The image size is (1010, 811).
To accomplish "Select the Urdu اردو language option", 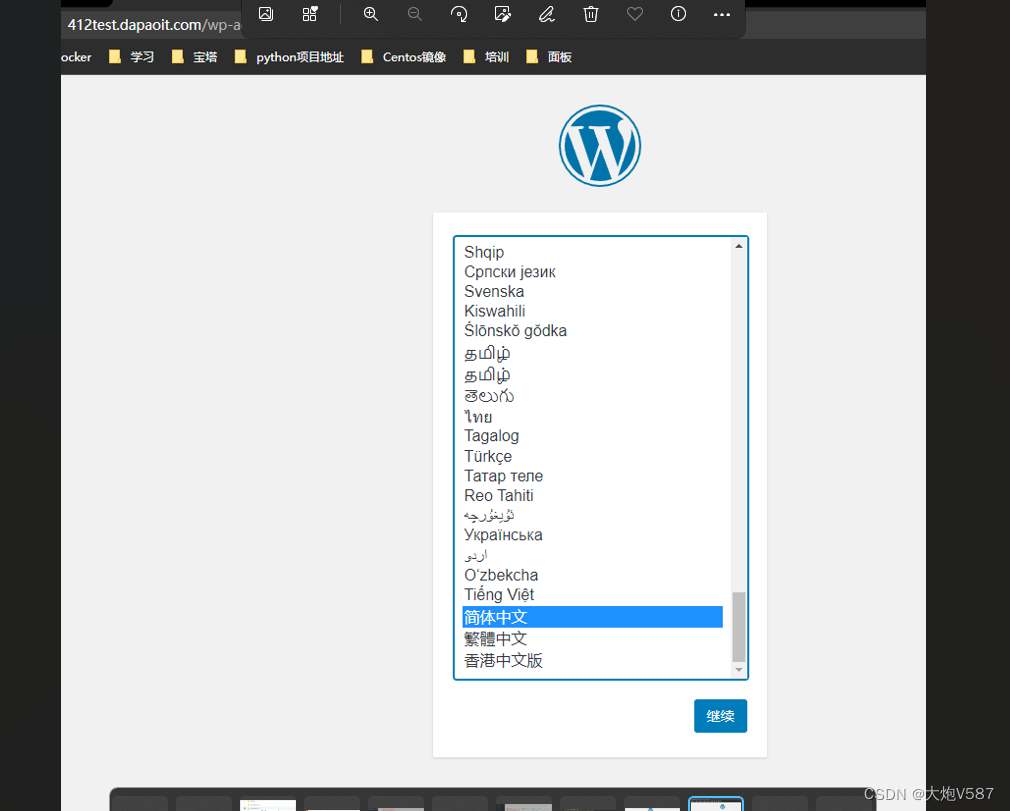I will click(593, 555).
